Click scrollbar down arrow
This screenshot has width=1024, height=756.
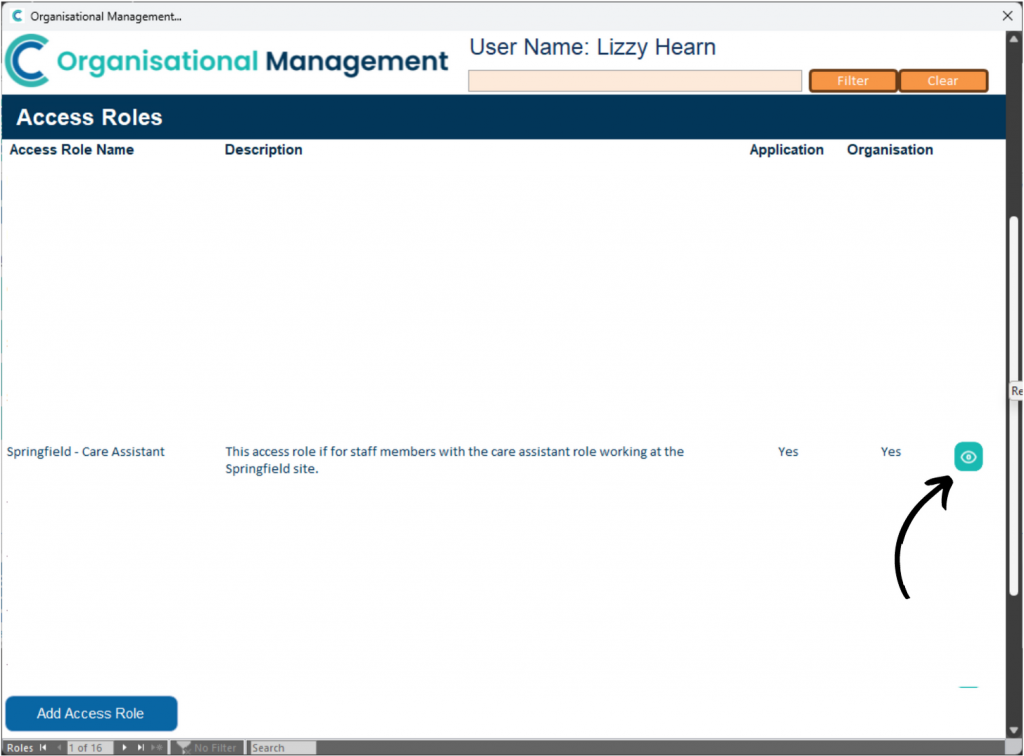tap(1014, 730)
